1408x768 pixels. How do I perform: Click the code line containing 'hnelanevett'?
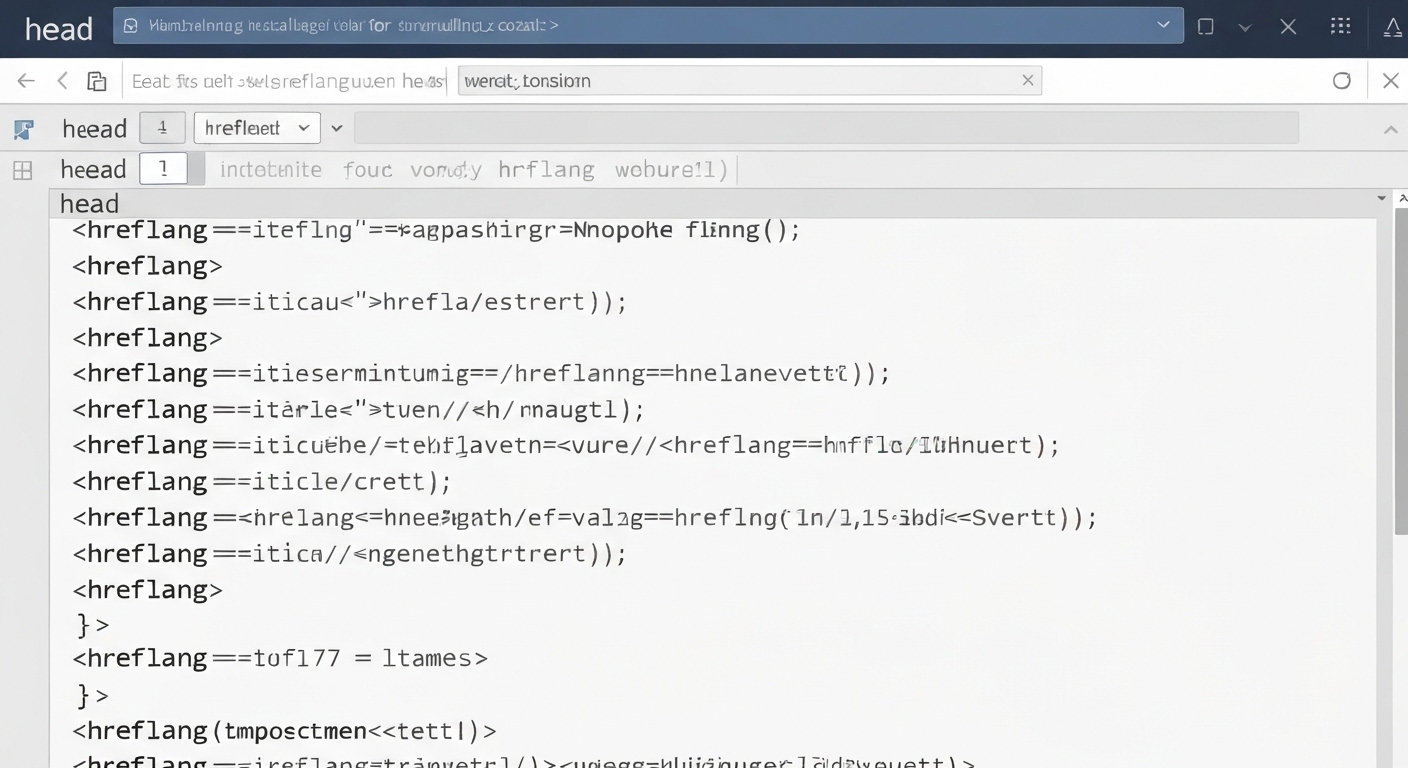point(481,374)
